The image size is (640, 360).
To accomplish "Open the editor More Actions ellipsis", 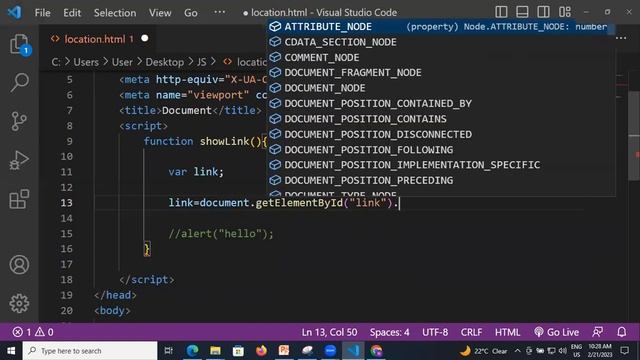I will [621, 38].
